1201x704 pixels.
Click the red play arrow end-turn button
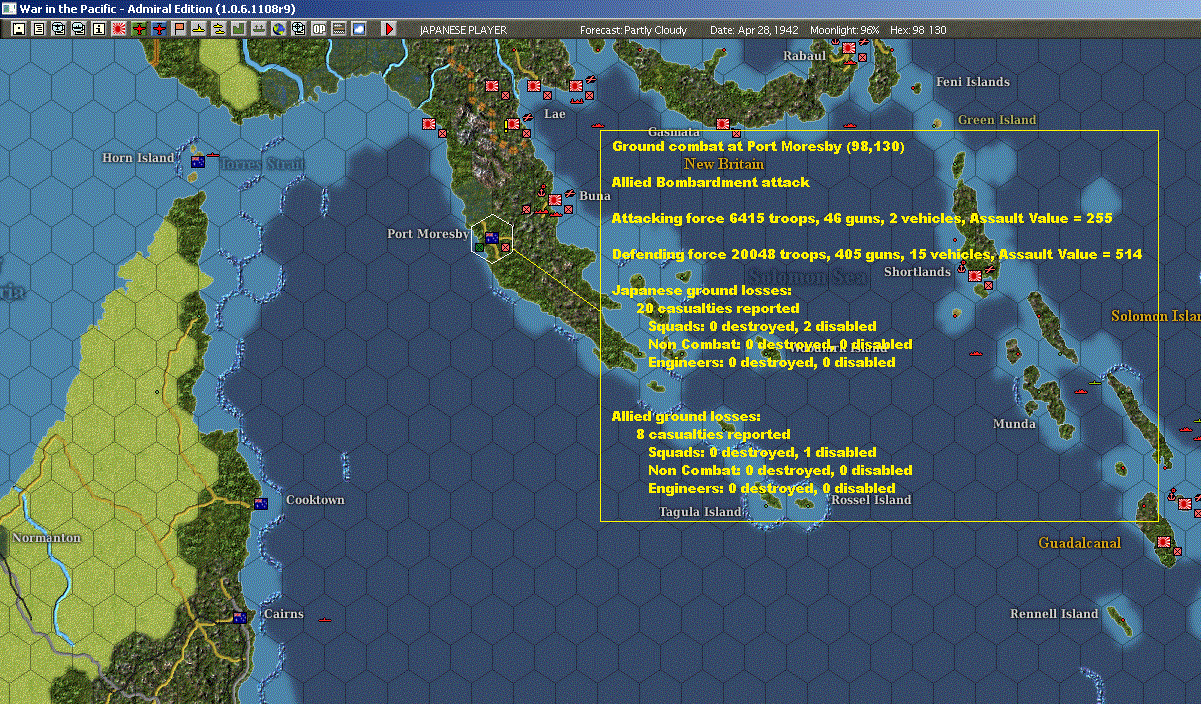click(389, 29)
